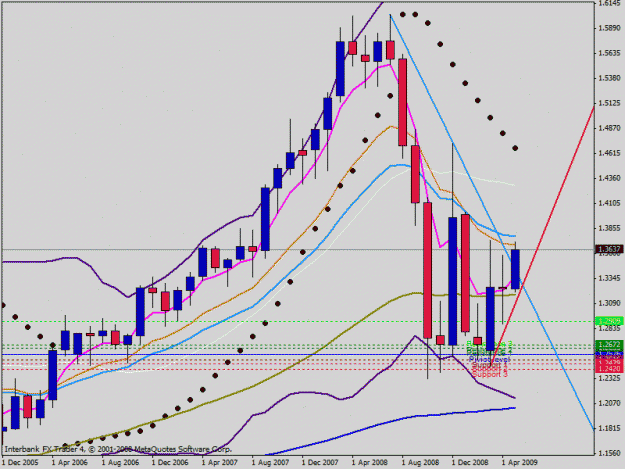Click the current price tag 1.3637

point(609,249)
